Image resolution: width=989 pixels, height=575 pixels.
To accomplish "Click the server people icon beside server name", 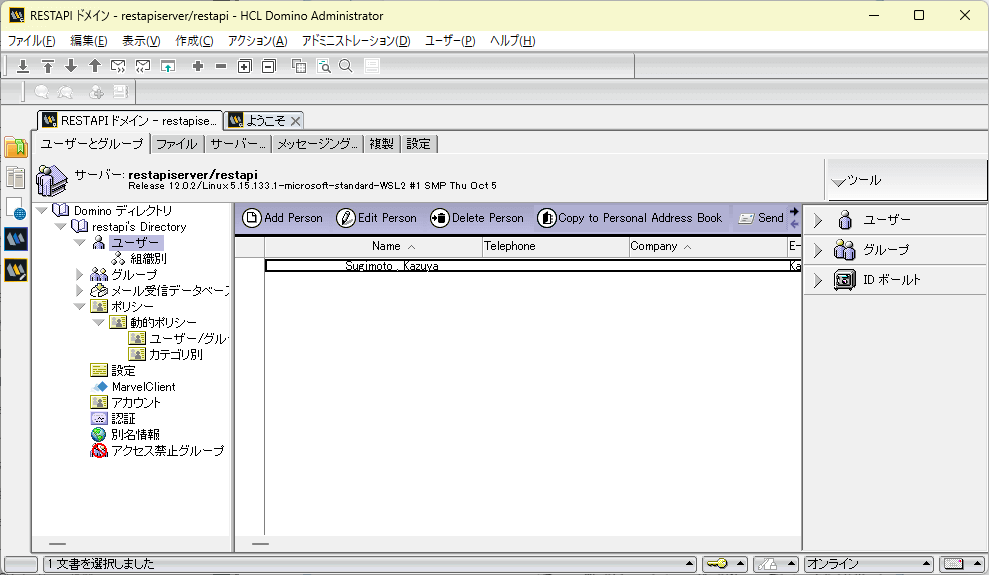I will point(52,180).
